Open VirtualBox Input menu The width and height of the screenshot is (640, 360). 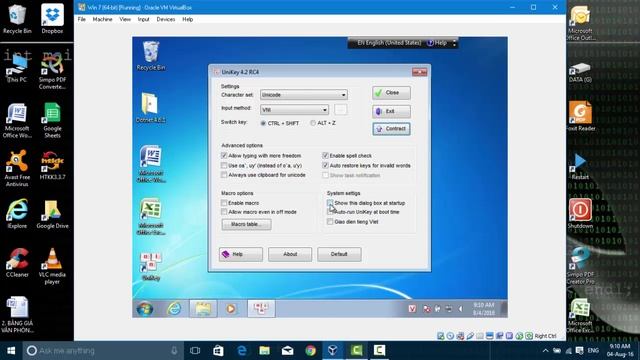[143, 19]
